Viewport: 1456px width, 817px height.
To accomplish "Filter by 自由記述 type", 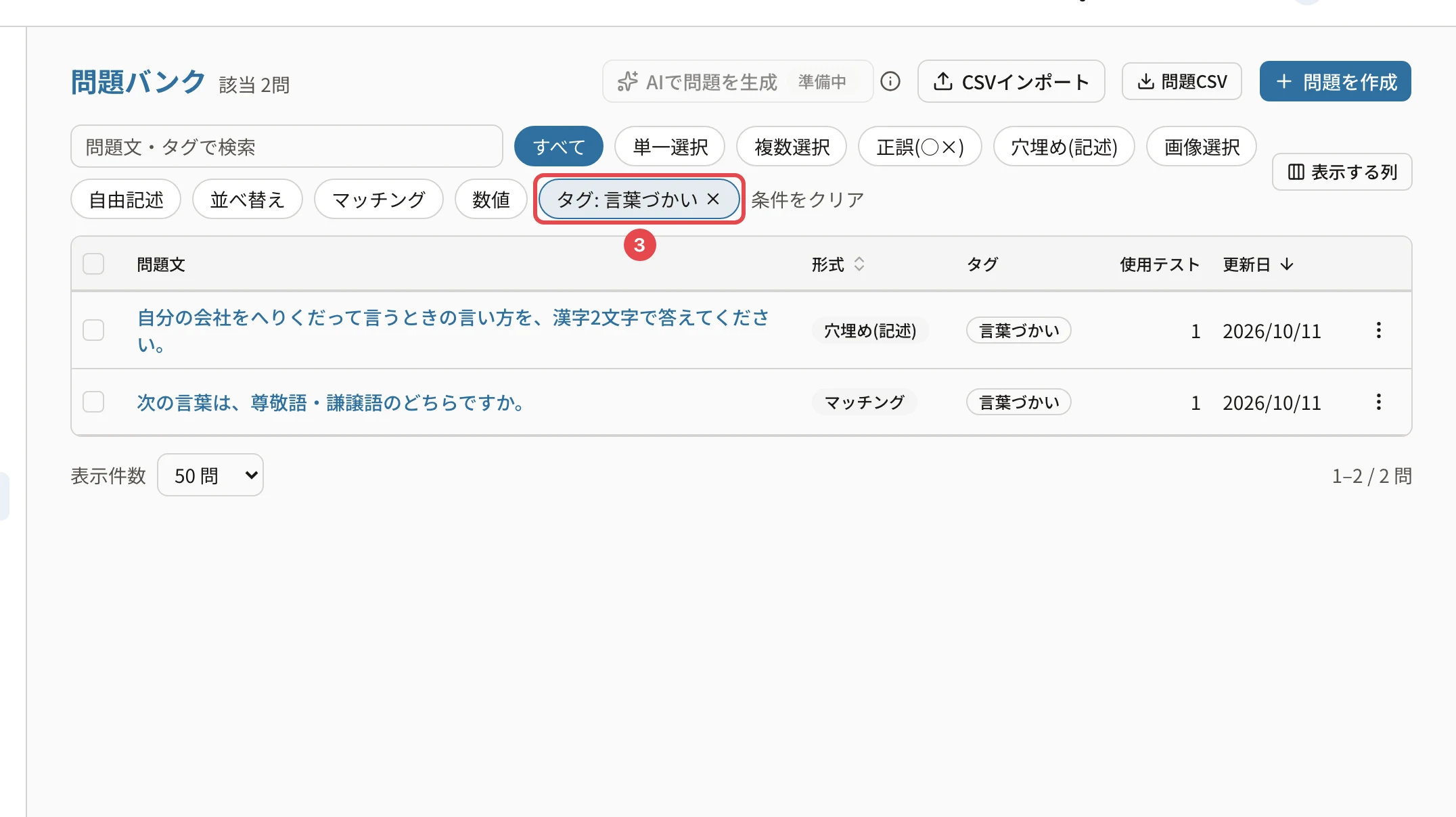I will click(126, 199).
